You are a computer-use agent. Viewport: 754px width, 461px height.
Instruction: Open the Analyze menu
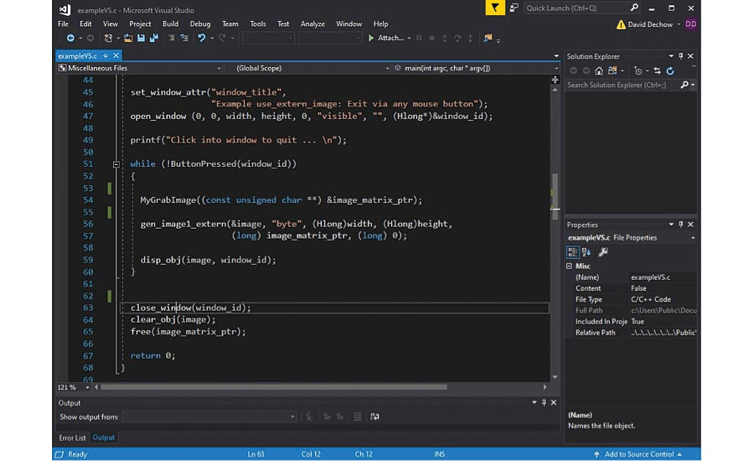313,24
